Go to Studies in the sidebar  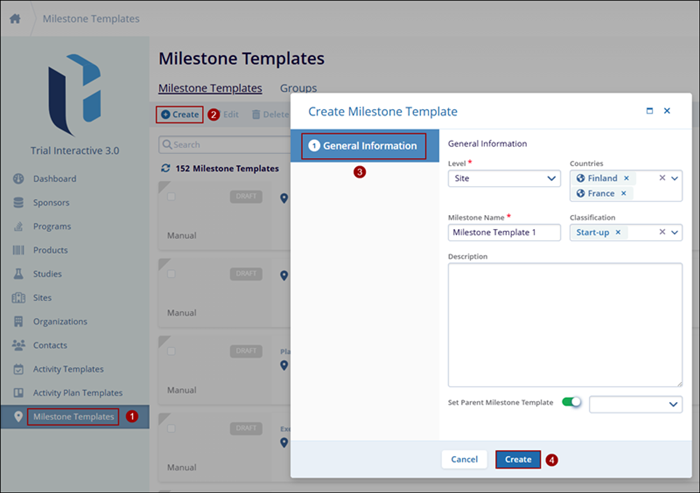[x=47, y=274]
